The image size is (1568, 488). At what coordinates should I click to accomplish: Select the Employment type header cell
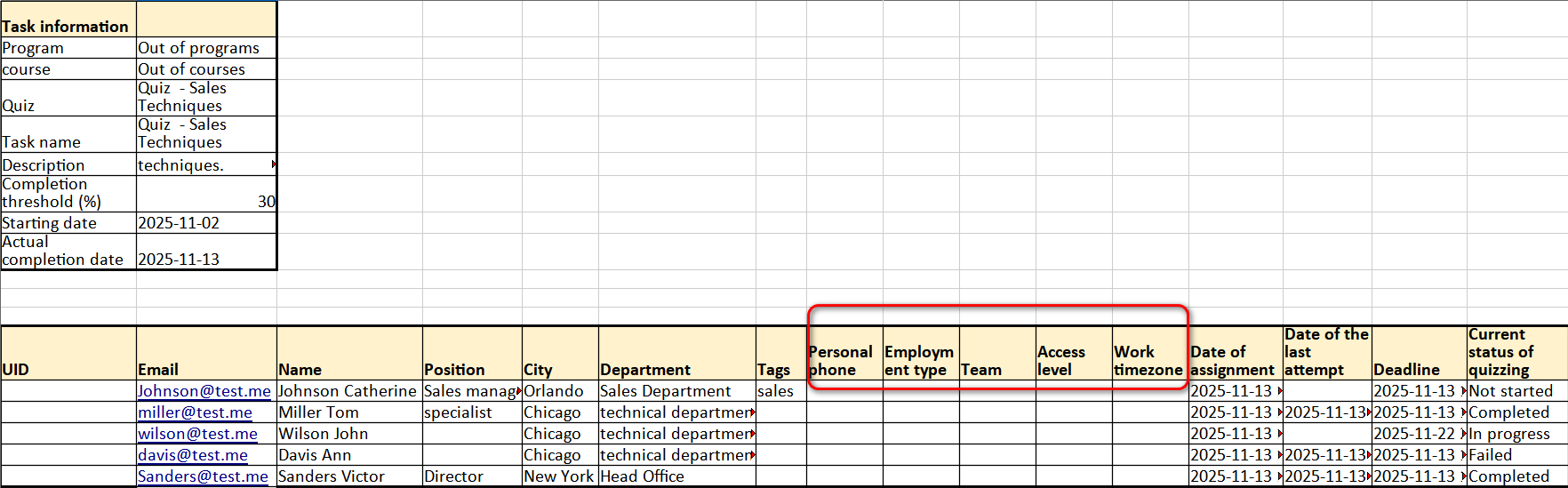coord(920,361)
